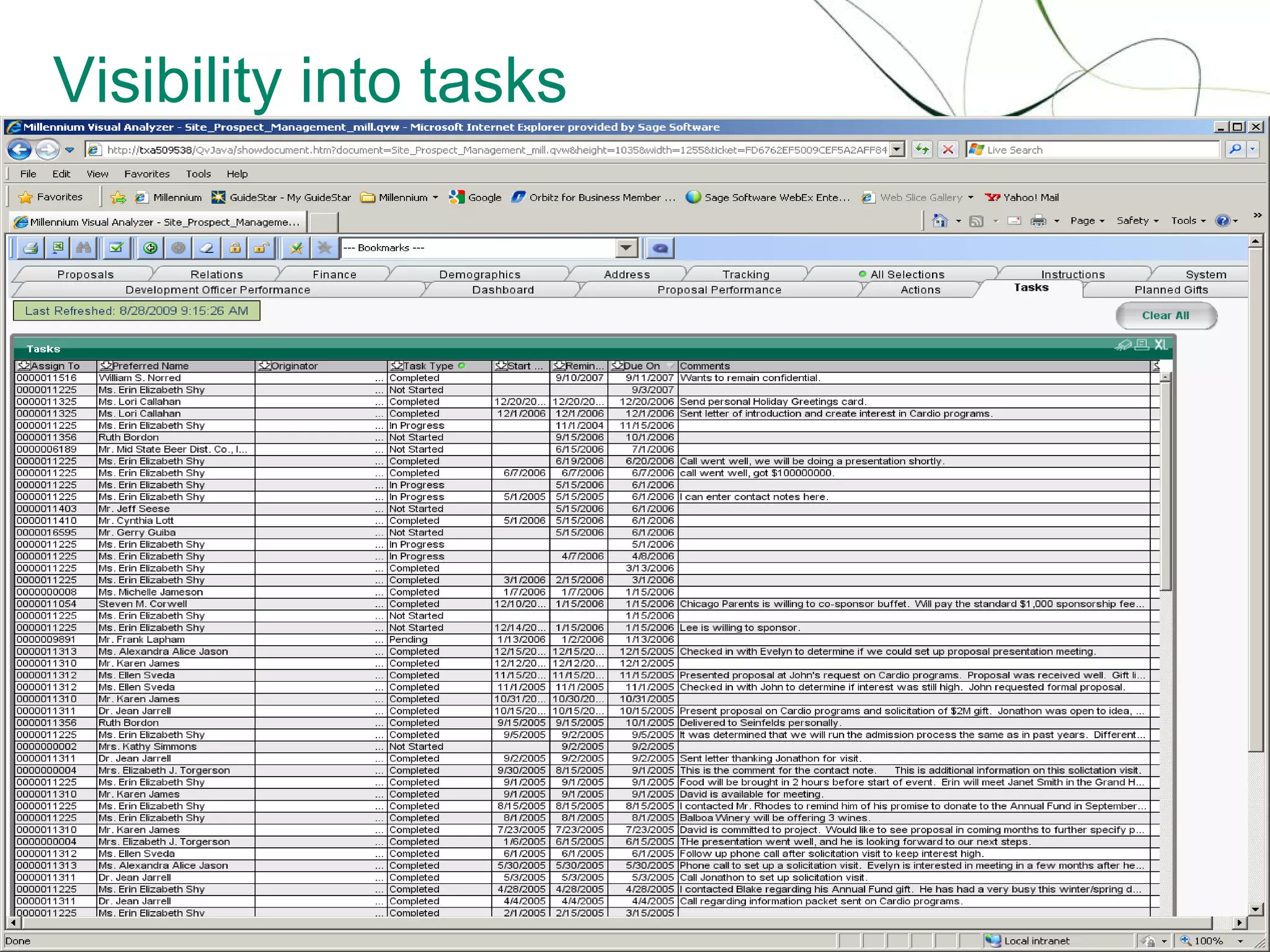Click the Due On column header
This screenshot has width=1270, height=952.
click(x=642, y=366)
